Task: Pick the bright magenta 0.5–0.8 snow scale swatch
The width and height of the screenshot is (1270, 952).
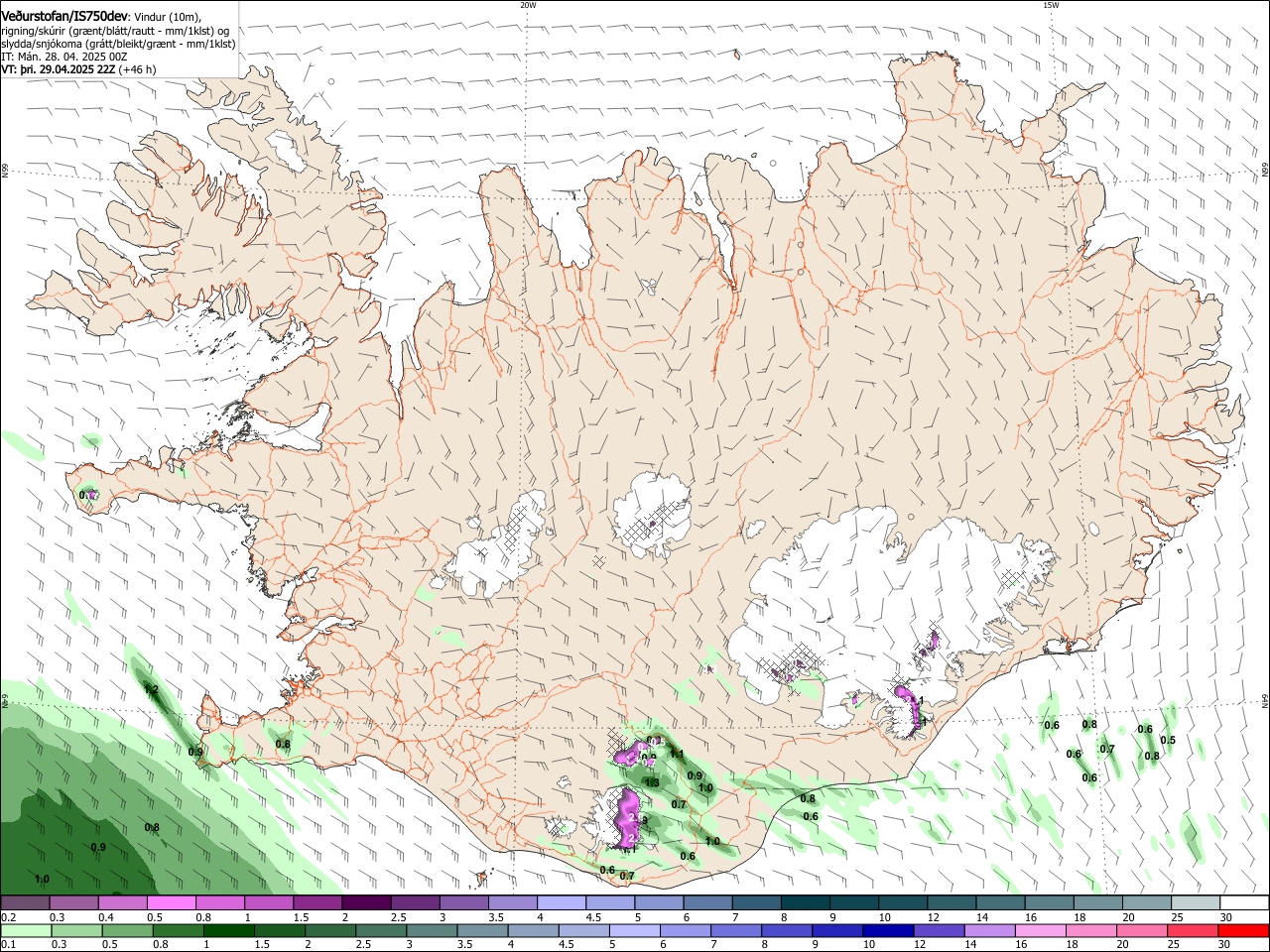Action: pyautogui.click(x=172, y=902)
